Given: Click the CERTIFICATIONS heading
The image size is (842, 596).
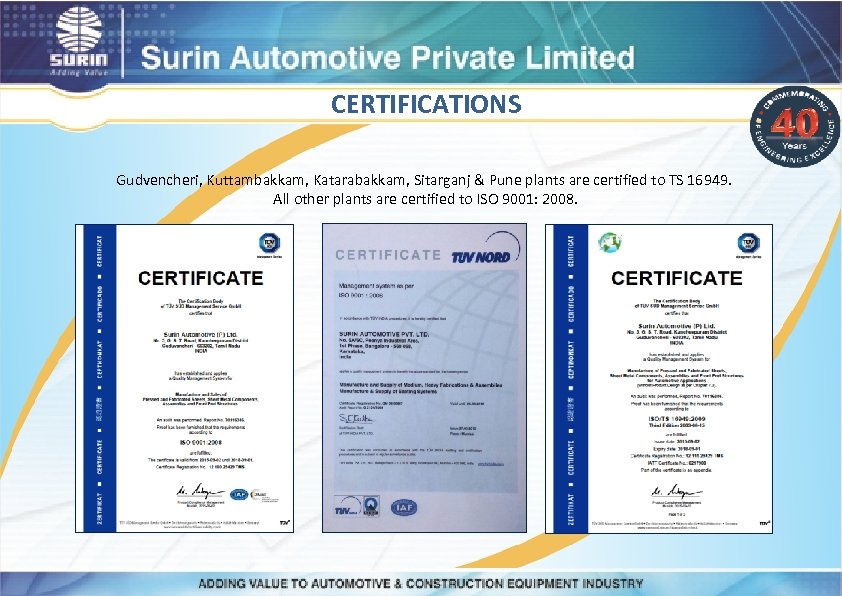Looking at the screenshot, I should (426, 104).
